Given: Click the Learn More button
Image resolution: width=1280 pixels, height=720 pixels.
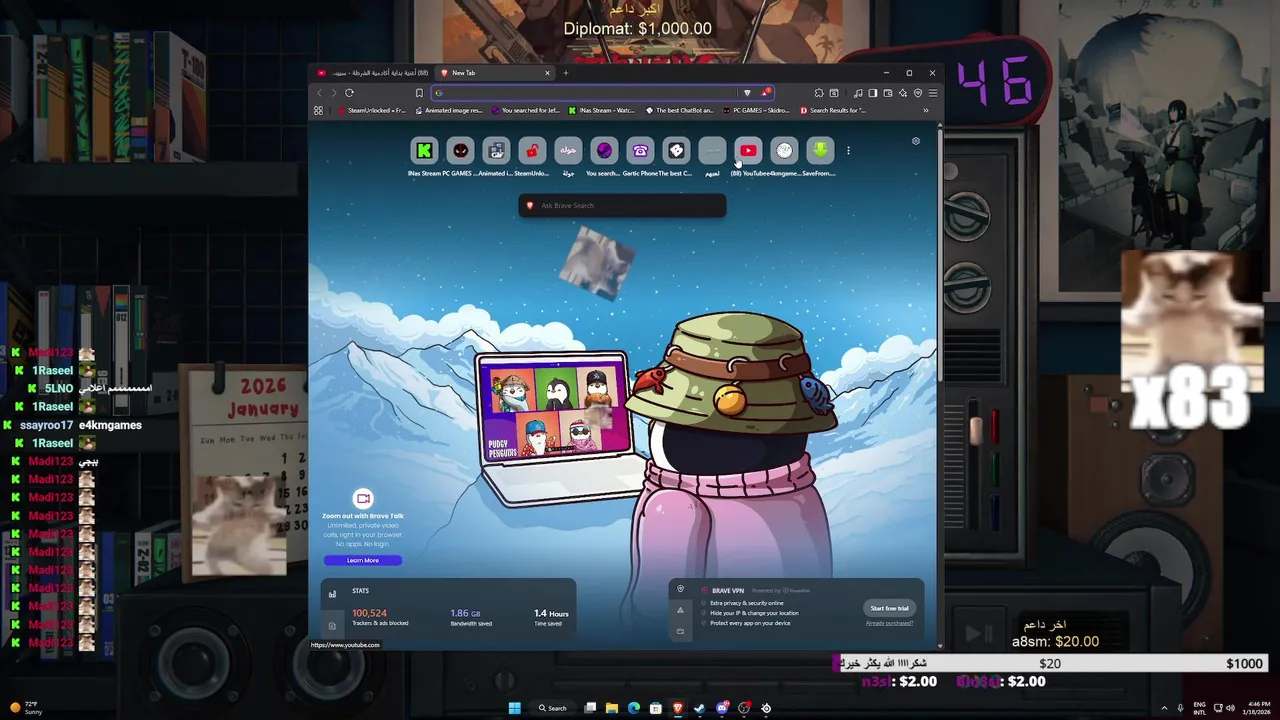Looking at the screenshot, I should (363, 560).
